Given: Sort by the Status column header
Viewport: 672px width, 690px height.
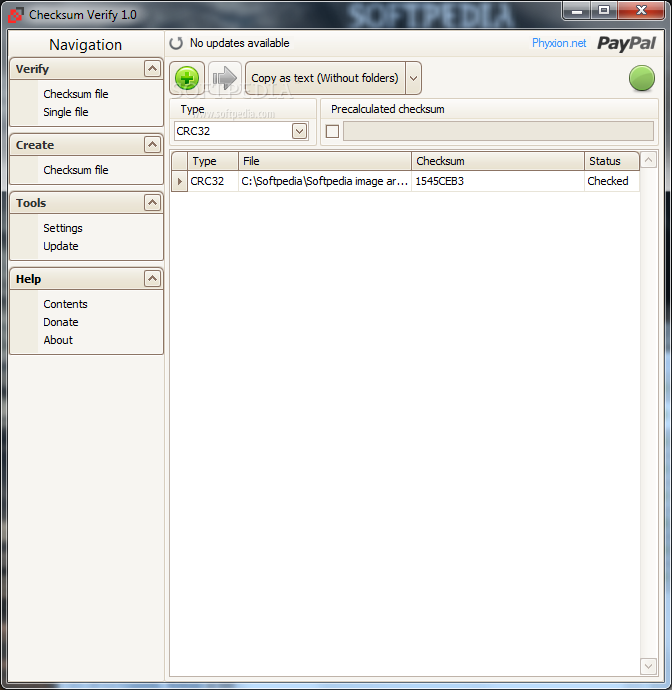Looking at the screenshot, I should (x=612, y=161).
